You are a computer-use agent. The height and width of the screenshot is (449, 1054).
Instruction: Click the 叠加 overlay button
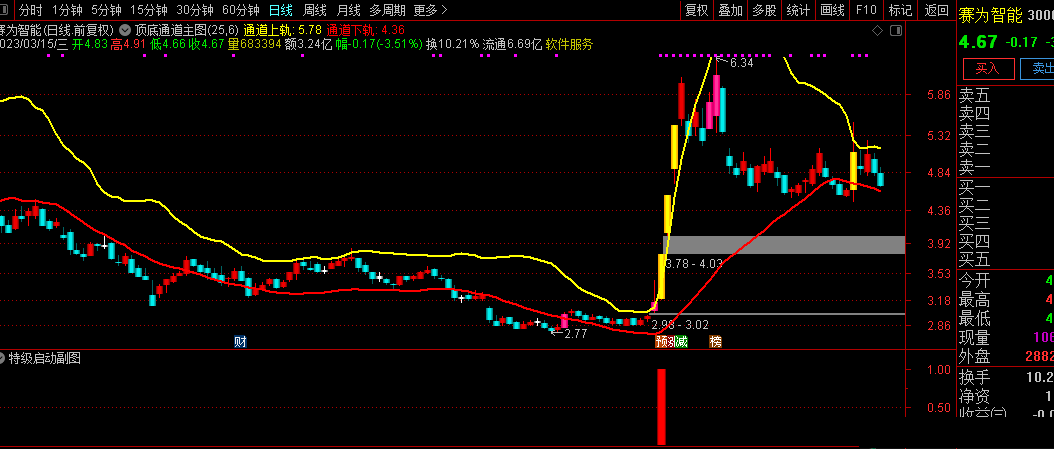(x=731, y=10)
